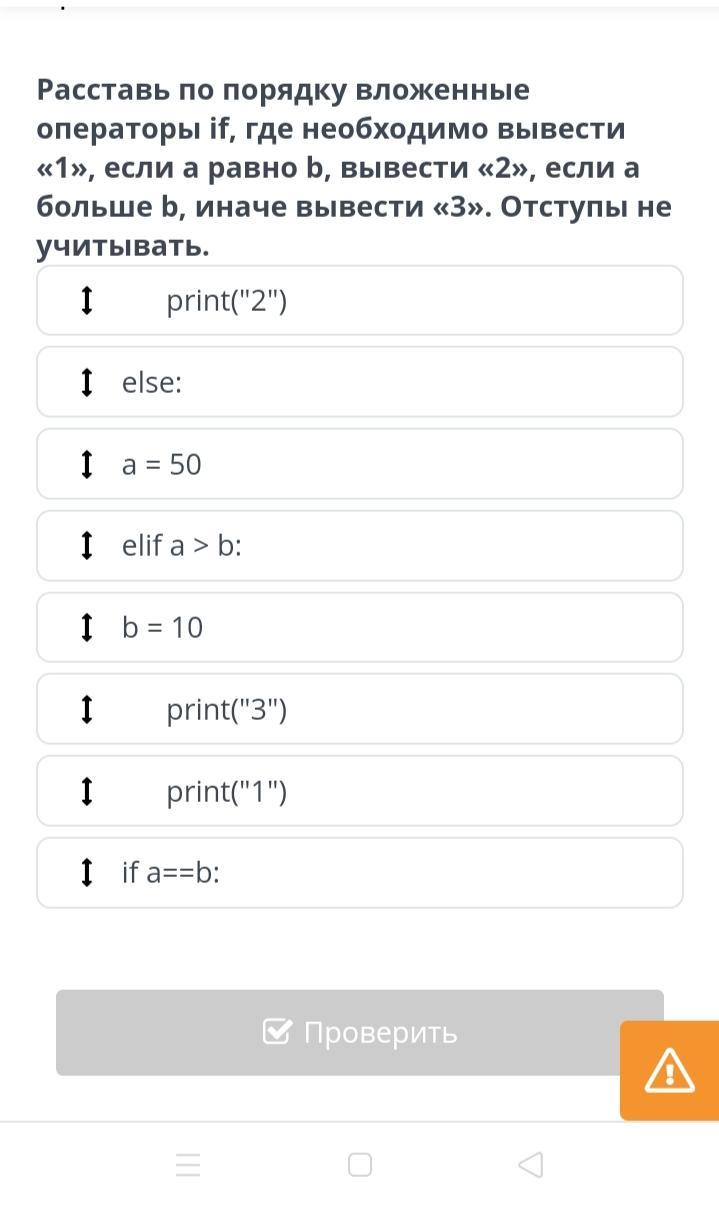Select the print("2") code line text
Viewport: 719px width, 1208px height.
[x=227, y=301]
